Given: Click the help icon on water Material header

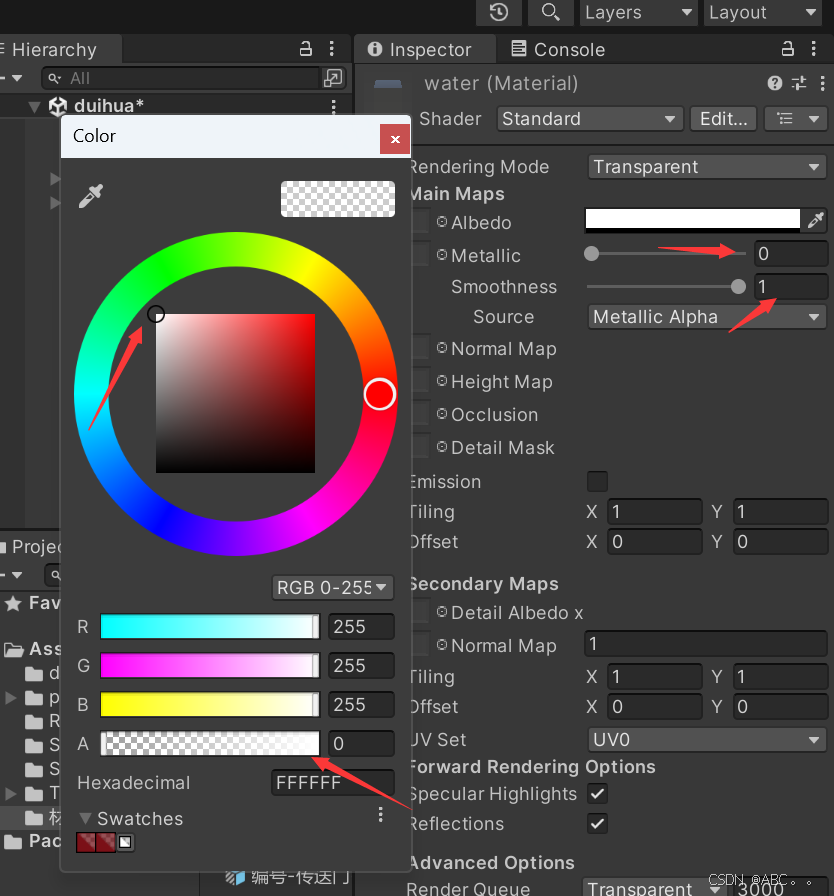Looking at the screenshot, I should (775, 83).
